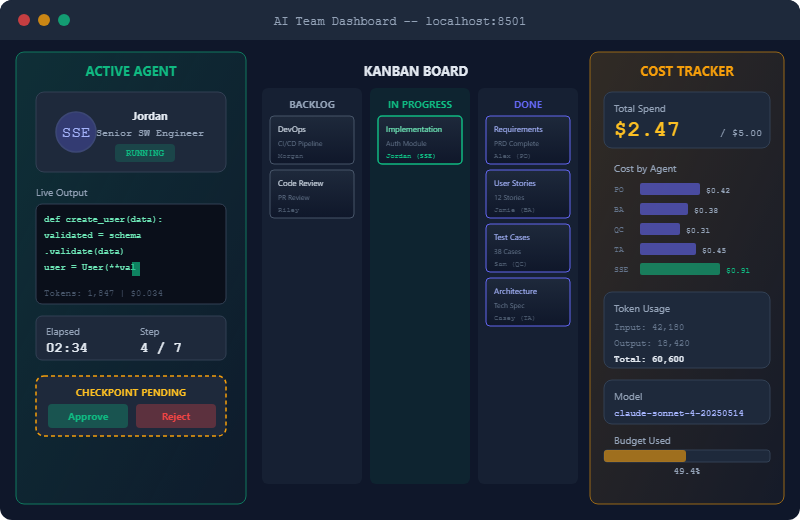
Task: Click the elapsed time 02:34 value
Action: click(67, 348)
